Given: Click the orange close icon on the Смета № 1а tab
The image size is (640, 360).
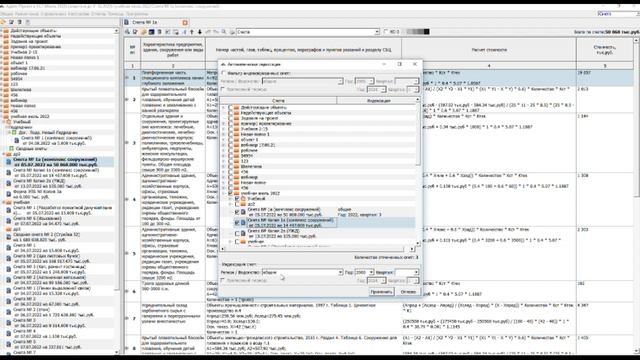Looking at the screenshot, I should pos(185,23).
